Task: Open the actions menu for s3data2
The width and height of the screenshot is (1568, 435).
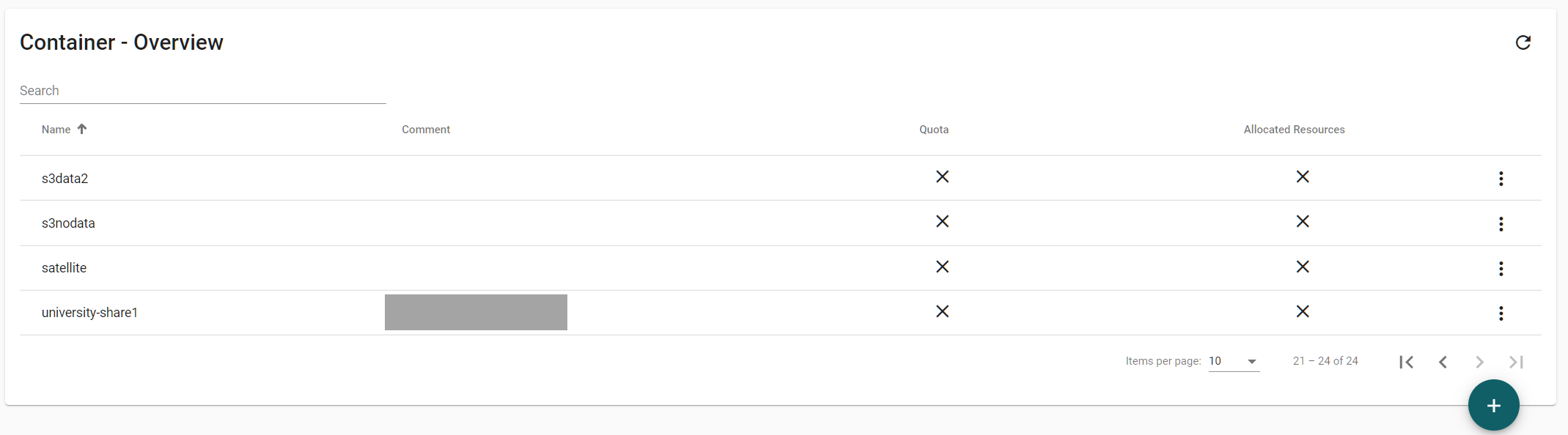Action: [x=1501, y=179]
